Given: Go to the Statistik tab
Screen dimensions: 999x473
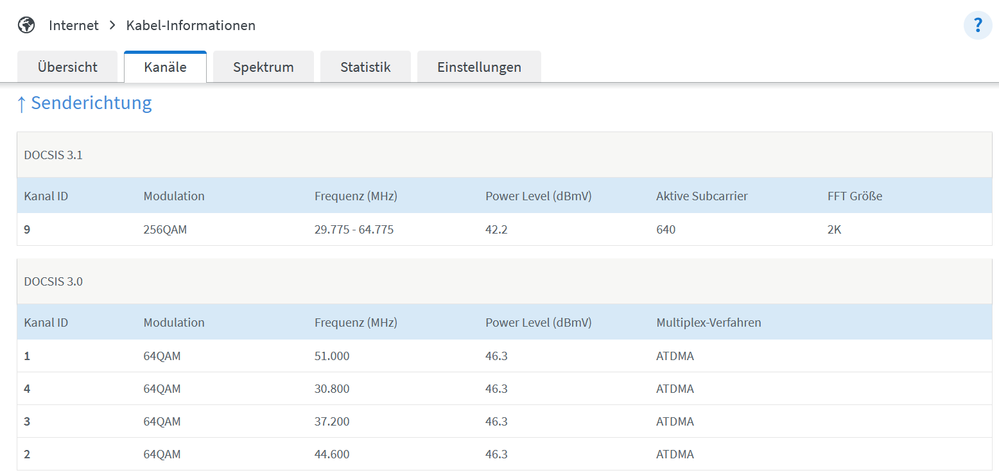Looking at the screenshot, I should pos(365,68).
